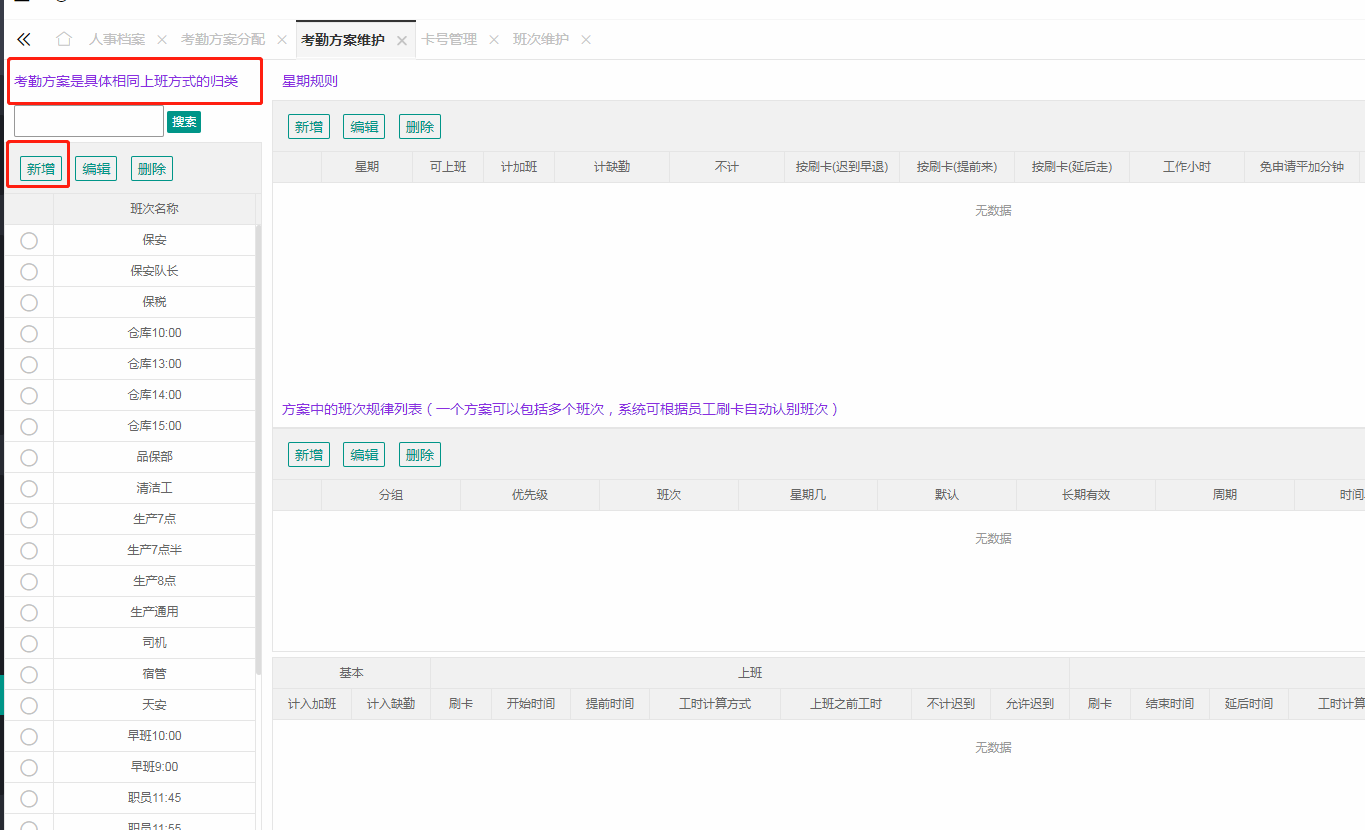This screenshot has width=1365, height=830.
Task: Close the 人事档案 tab
Action: pyautogui.click(x=162, y=40)
